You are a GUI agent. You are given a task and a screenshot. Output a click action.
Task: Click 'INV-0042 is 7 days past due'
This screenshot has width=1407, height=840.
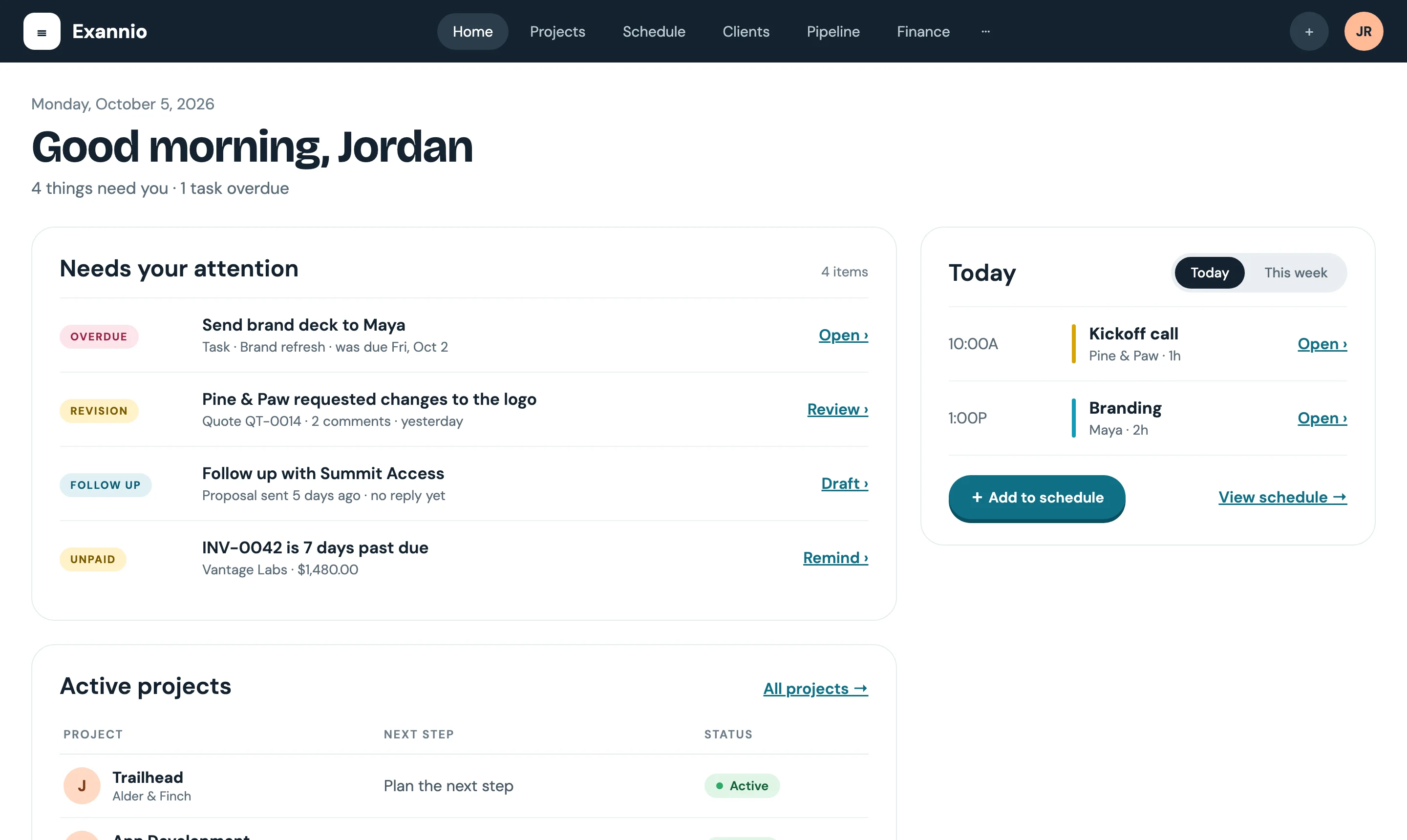315,547
